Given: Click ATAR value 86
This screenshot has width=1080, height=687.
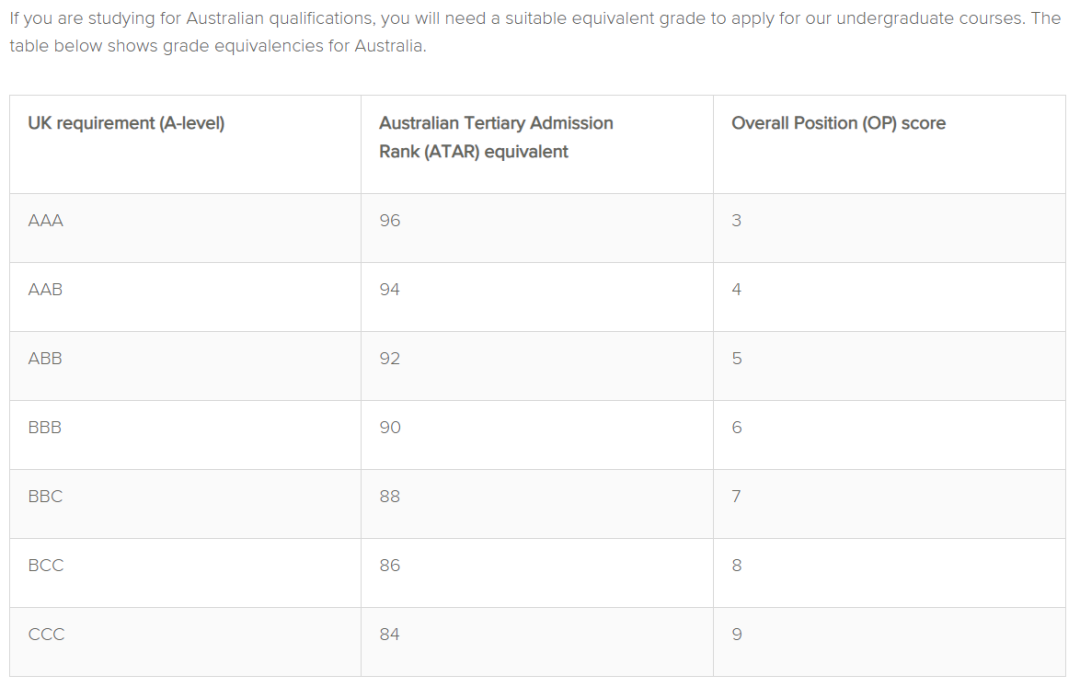Looking at the screenshot, I should point(390,565).
